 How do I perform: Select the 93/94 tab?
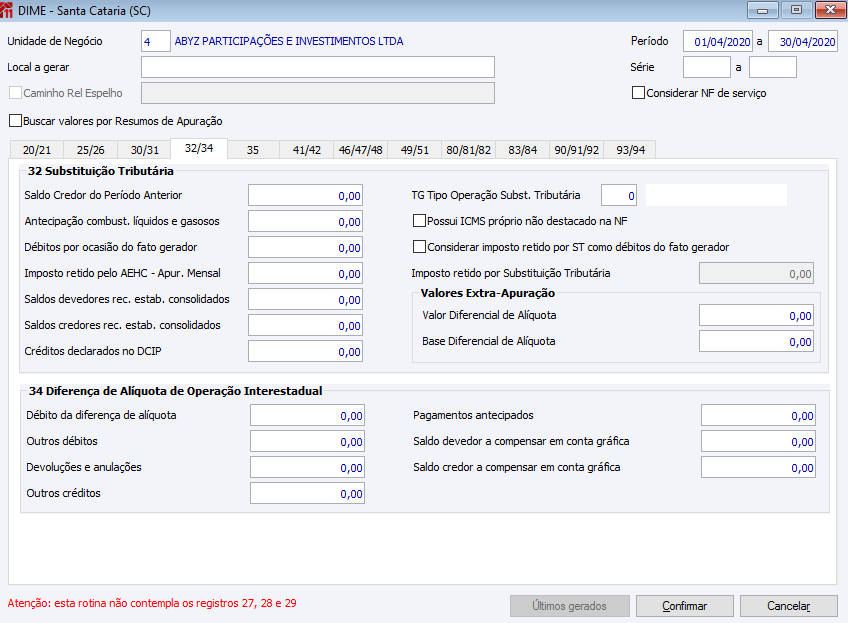(x=630, y=150)
